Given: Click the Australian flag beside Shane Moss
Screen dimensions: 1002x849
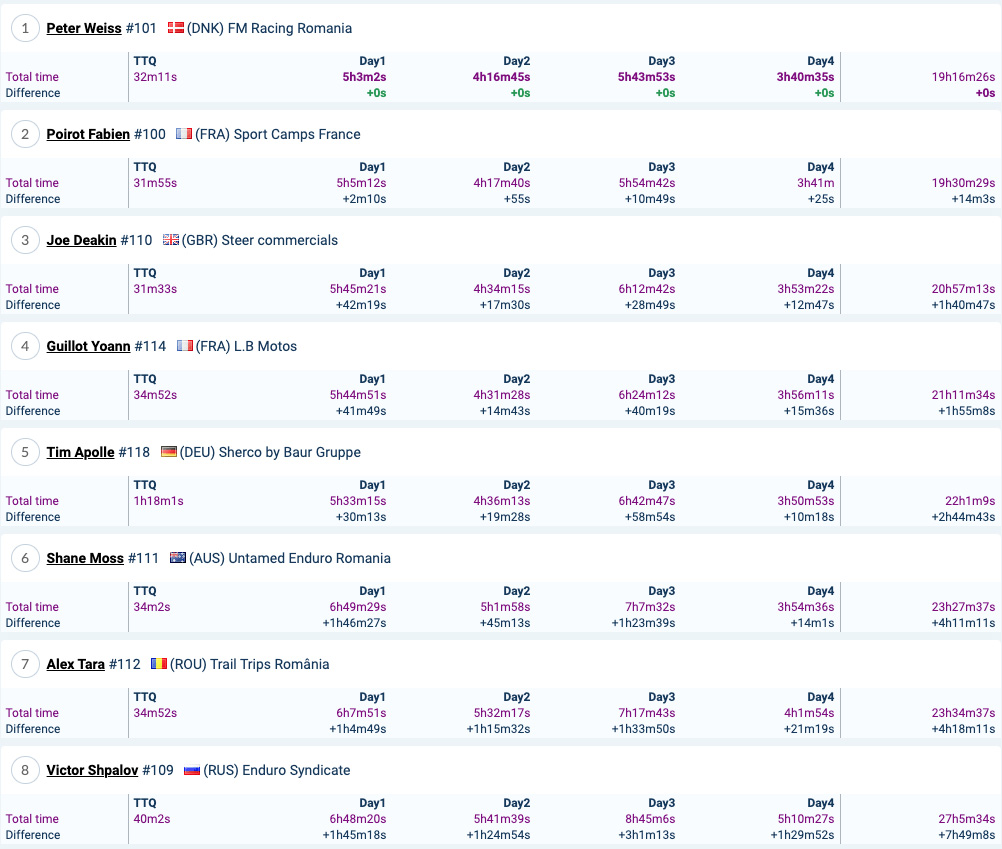Looking at the screenshot, I should (178, 558).
